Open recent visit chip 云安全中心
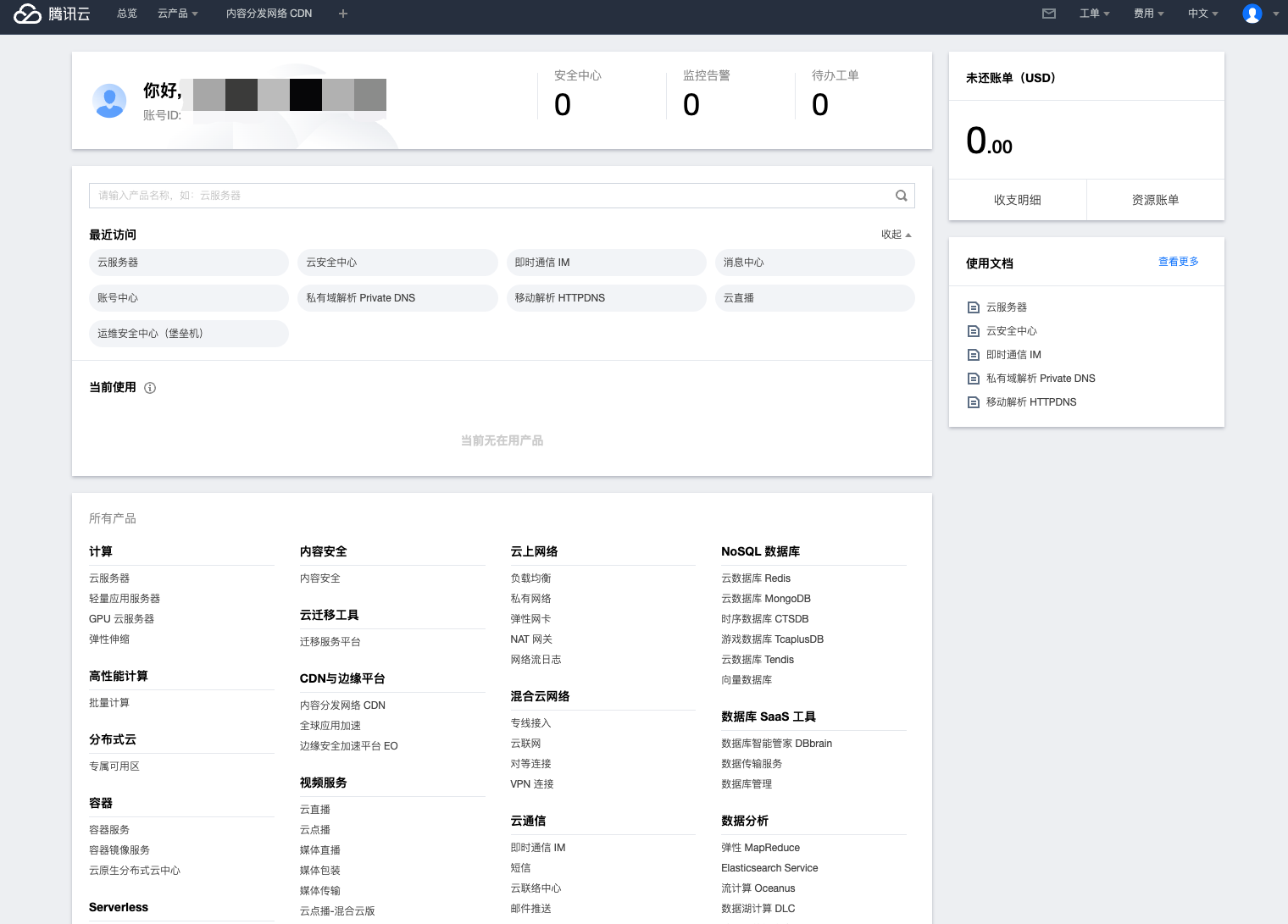Screen dimensions: 1288x924 pos(397,263)
